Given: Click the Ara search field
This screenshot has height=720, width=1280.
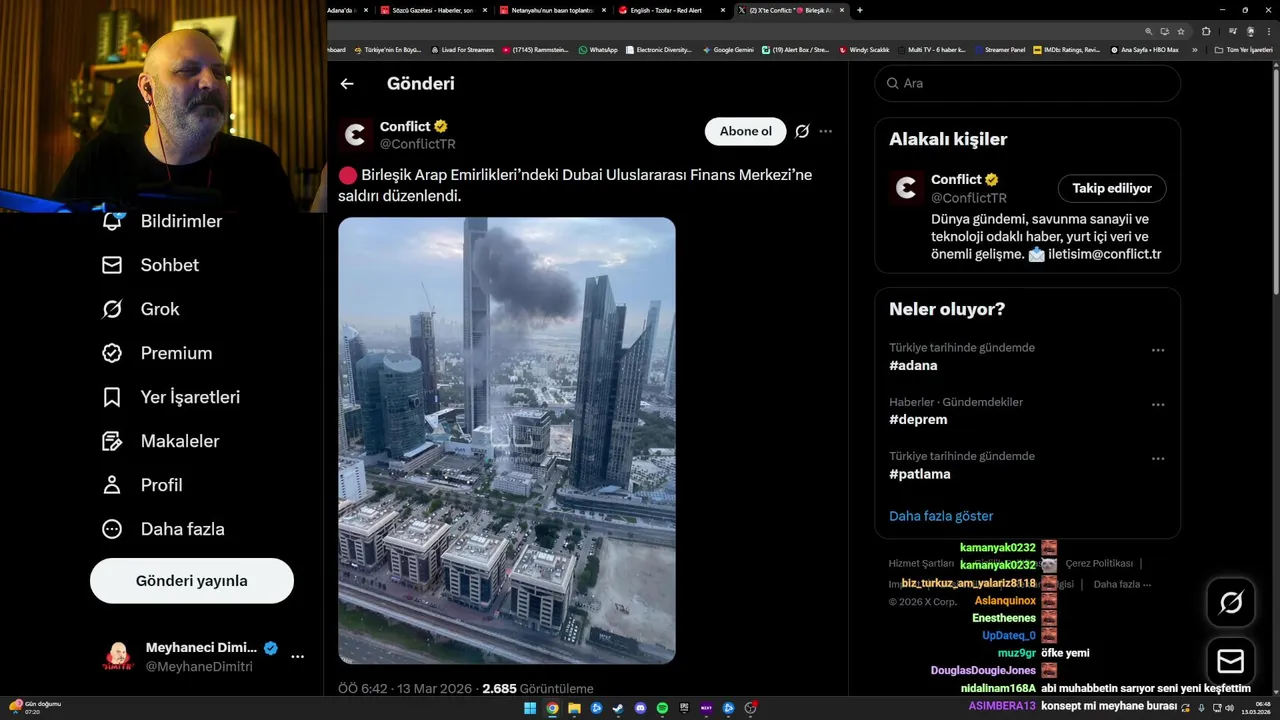Looking at the screenshot, I should 1028,83.
